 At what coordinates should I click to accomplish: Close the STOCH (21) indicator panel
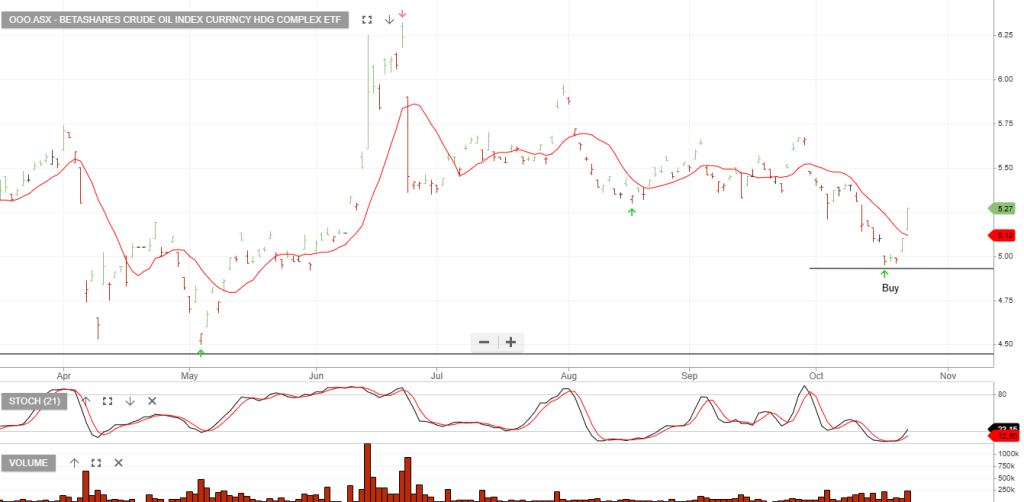click(x=152, y=401)
